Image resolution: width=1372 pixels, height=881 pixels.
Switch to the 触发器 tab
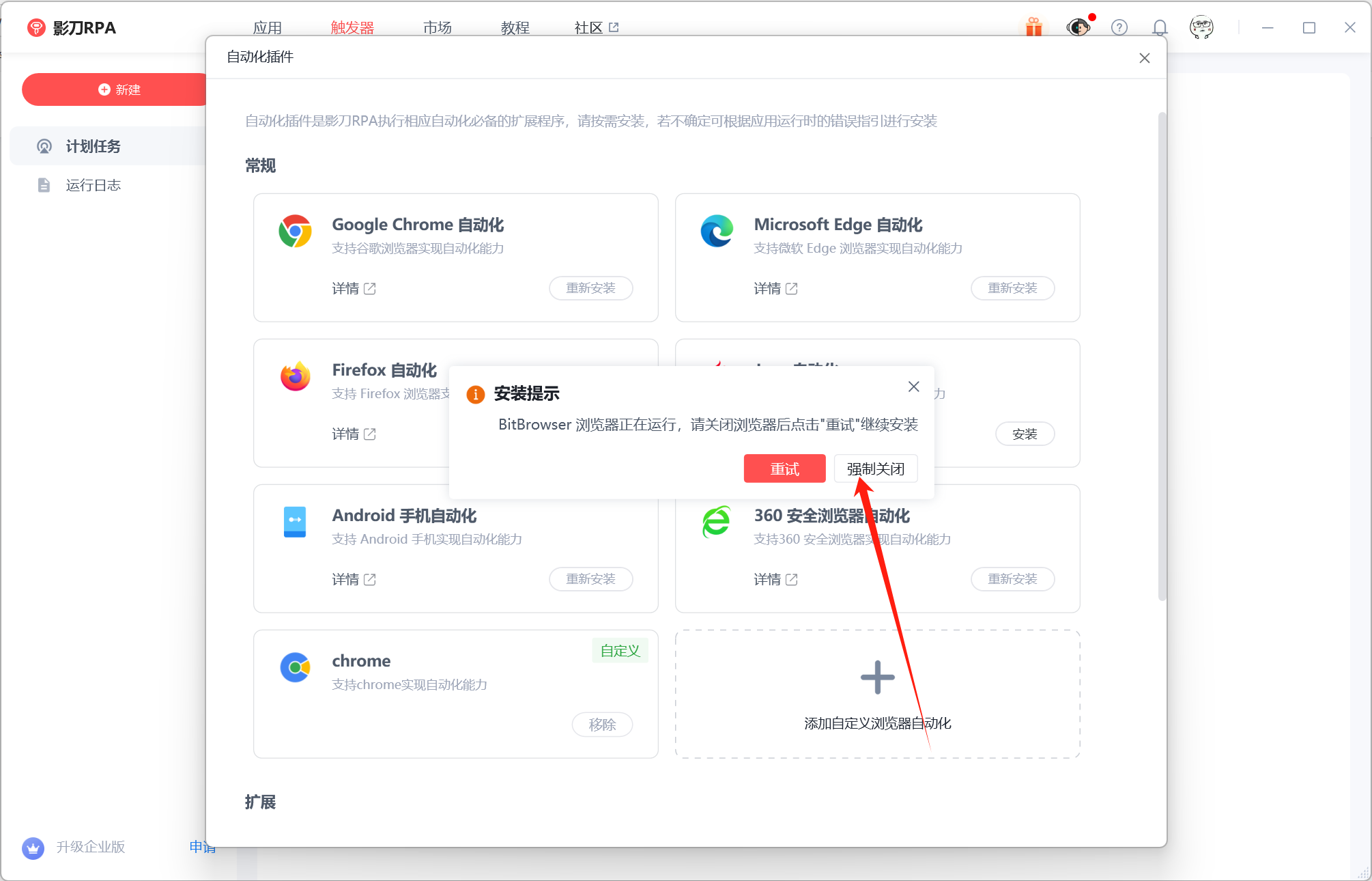(x=352, y=27)
